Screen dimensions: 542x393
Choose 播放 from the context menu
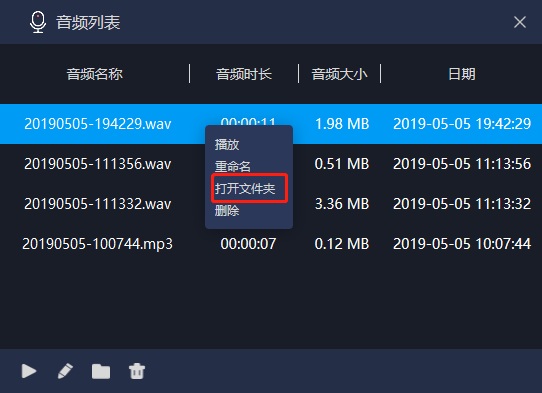(x=227, y=144)
